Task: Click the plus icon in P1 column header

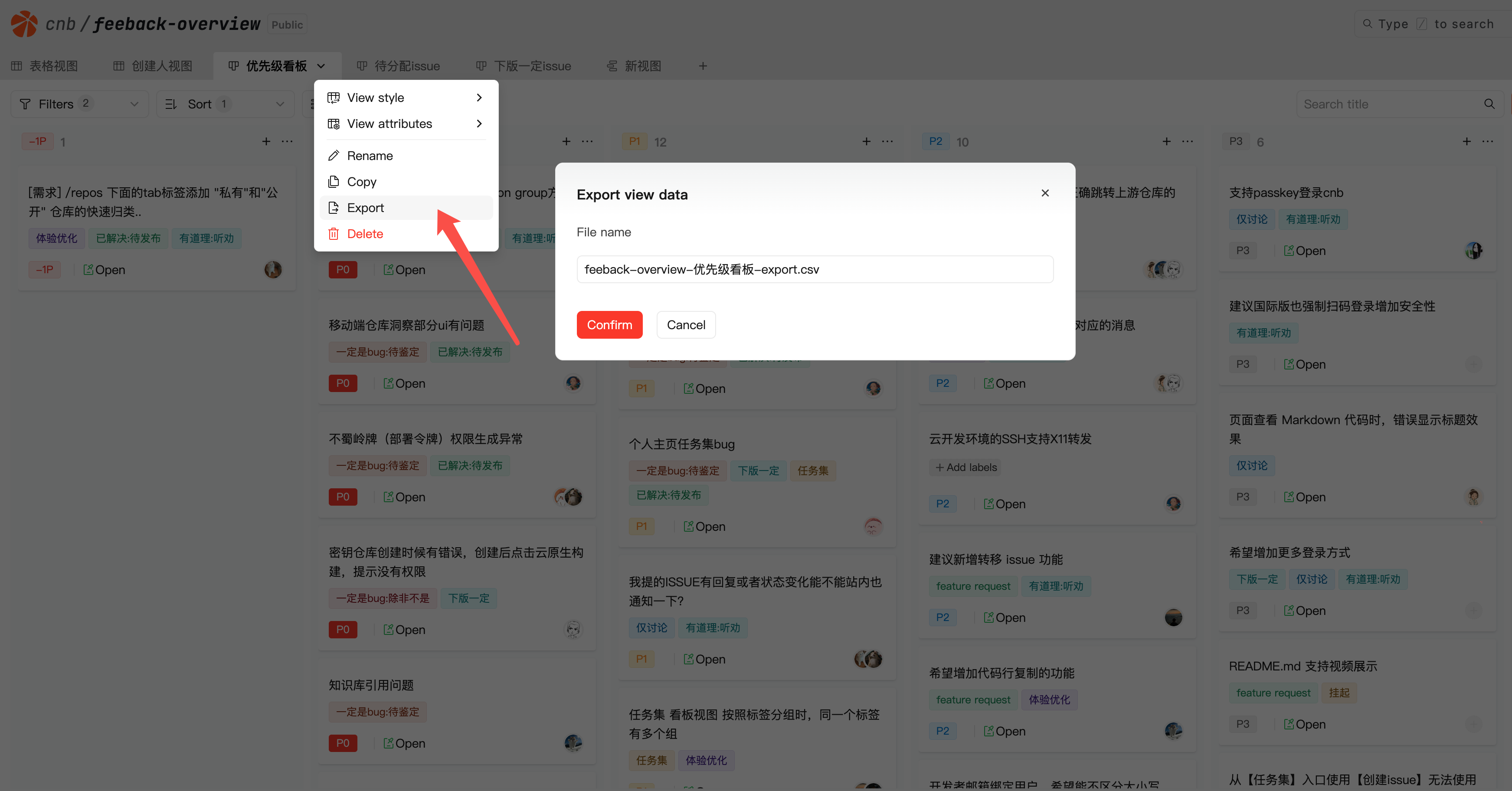Action: pos(866,141)
